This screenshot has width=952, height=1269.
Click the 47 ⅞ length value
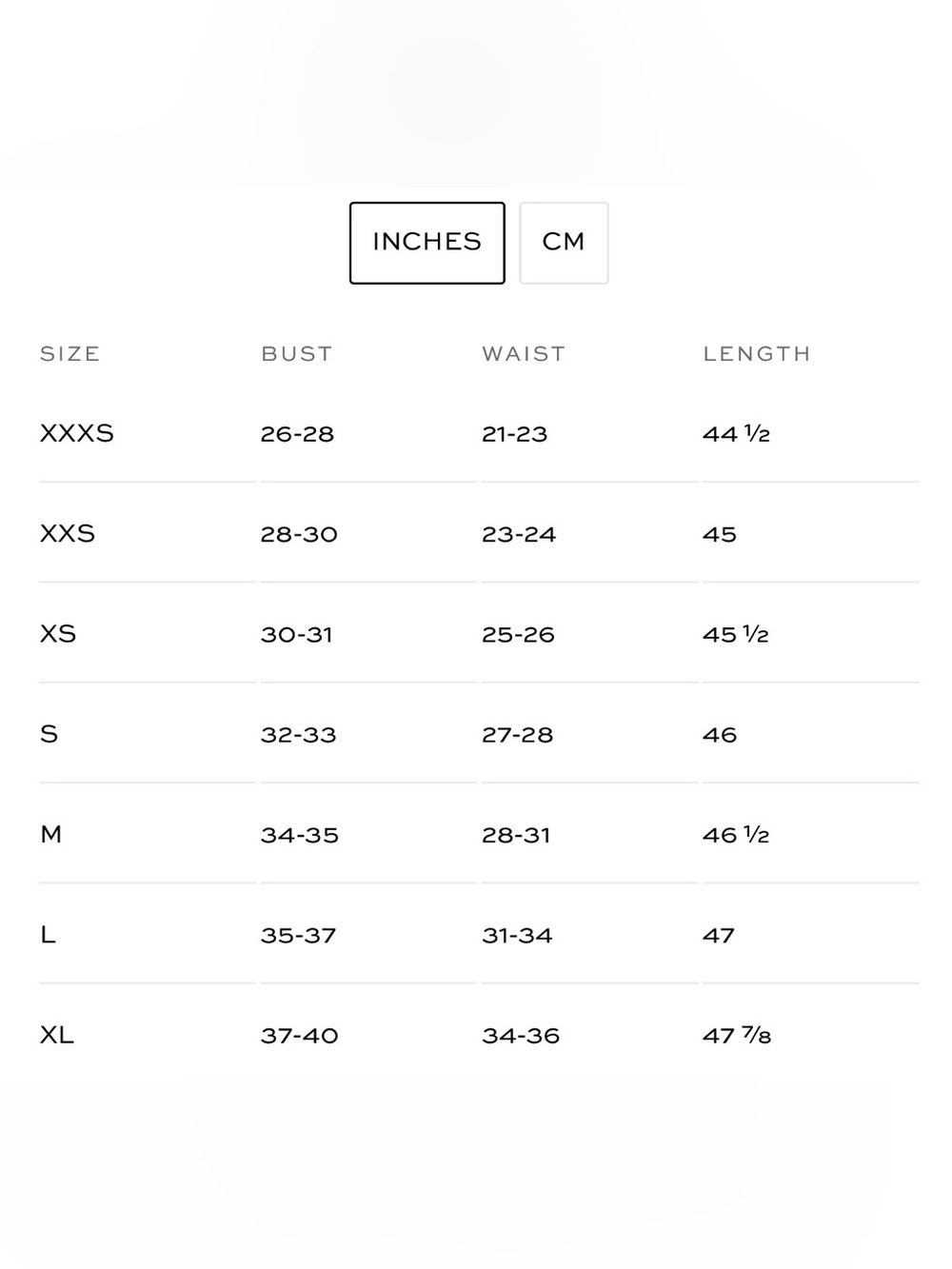pyautogui.click(x=737, y=1035)
